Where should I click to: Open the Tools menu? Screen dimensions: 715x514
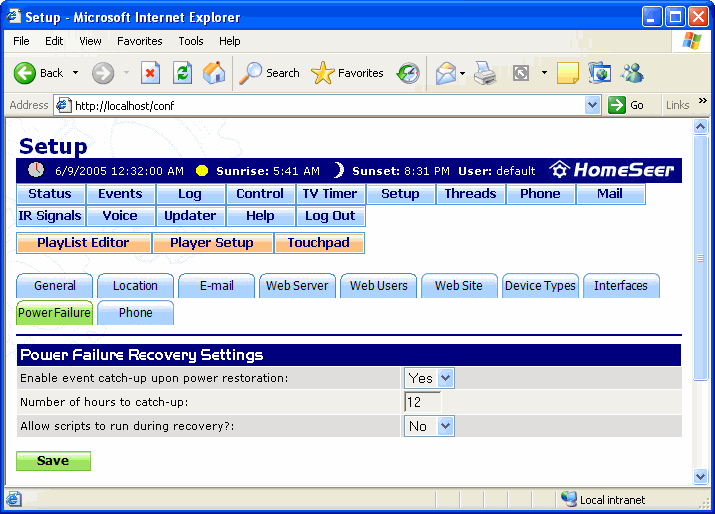coord(191,41)
